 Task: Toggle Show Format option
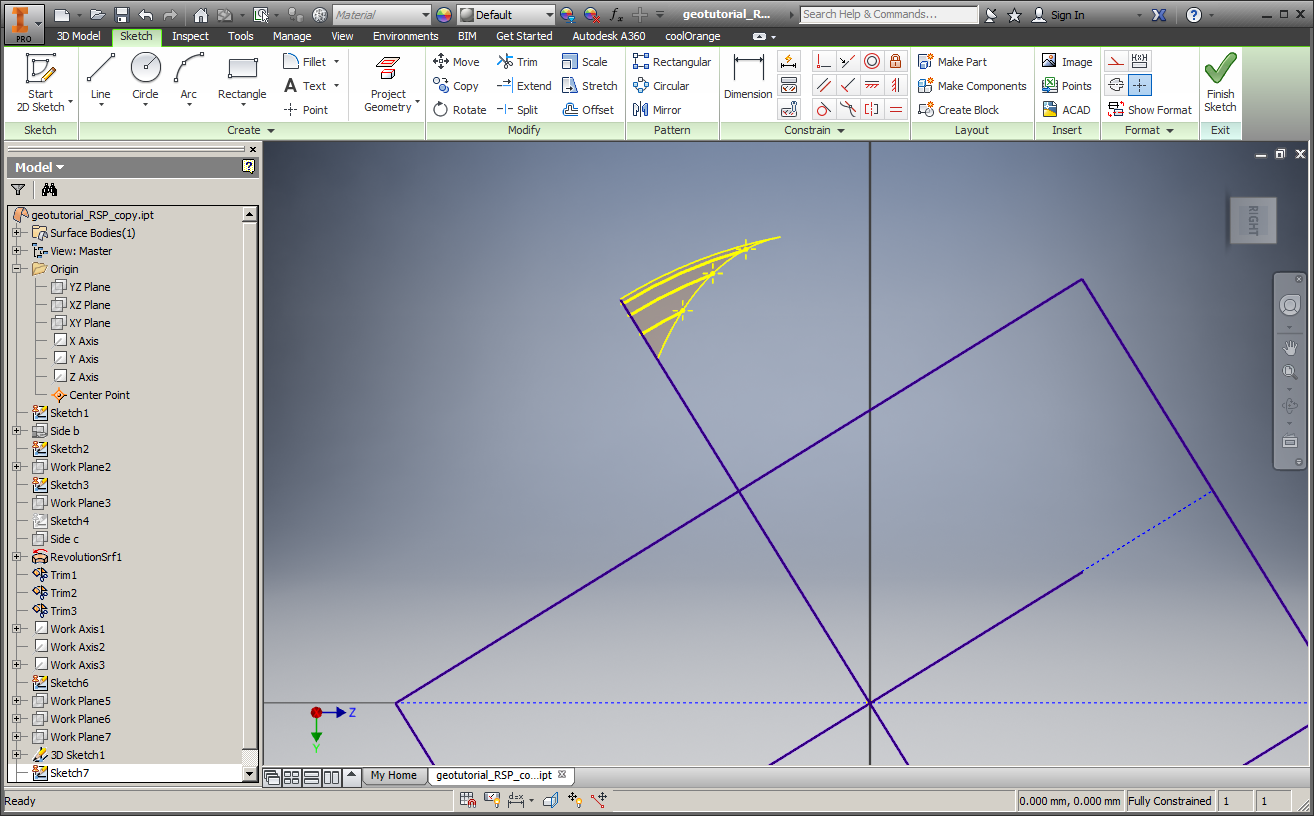tap(1150, 110)
